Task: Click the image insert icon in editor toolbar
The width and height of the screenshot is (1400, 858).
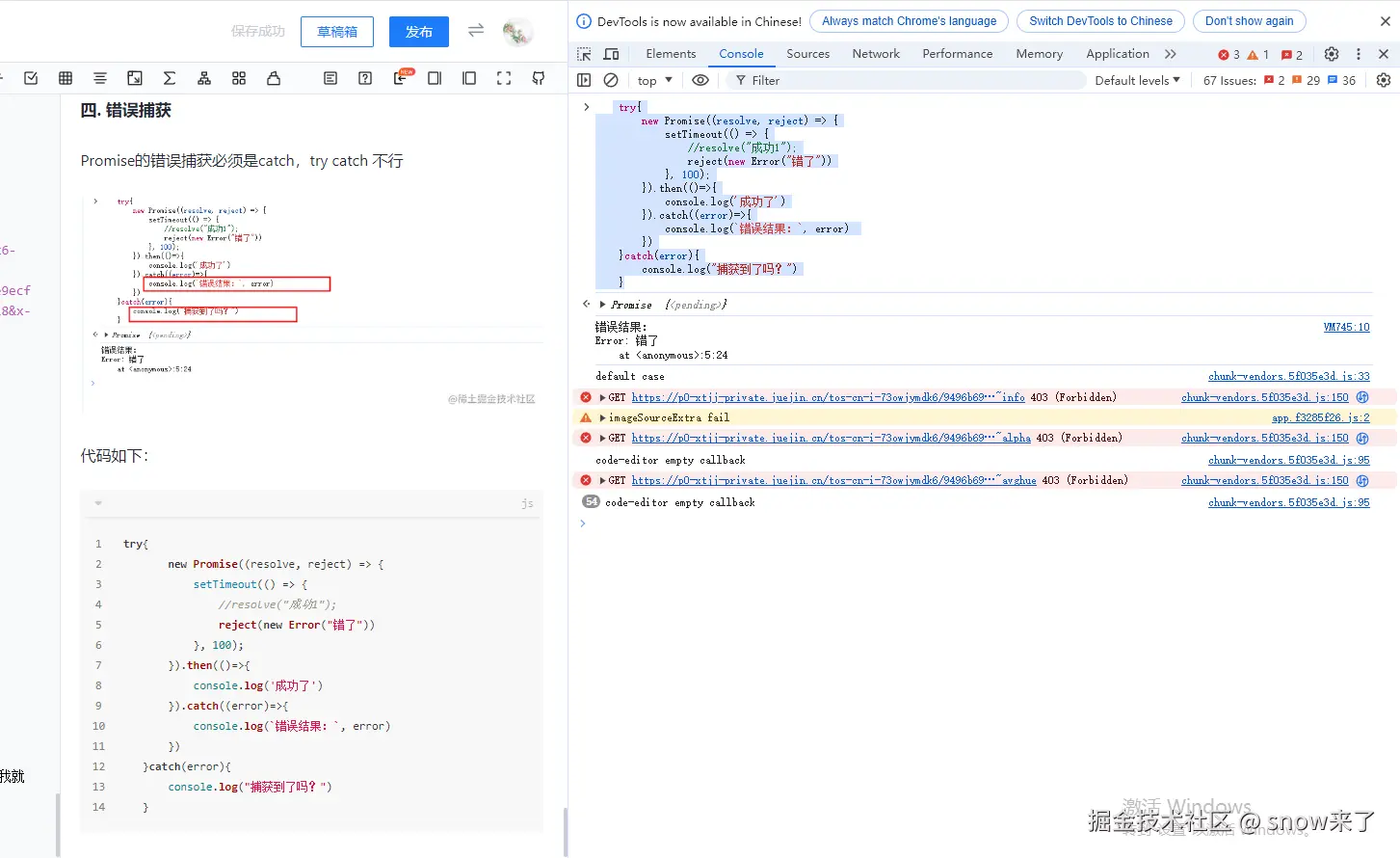Action: tap(135, 78)
